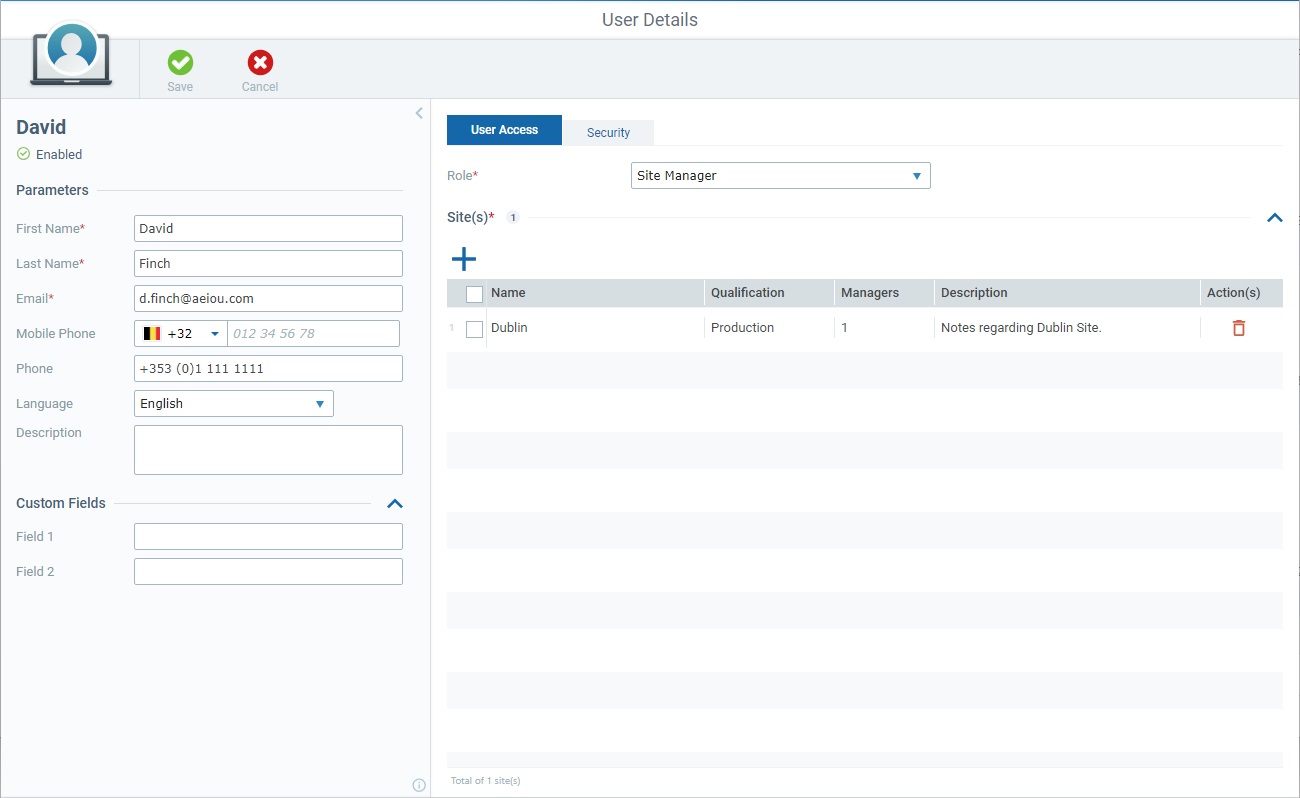The height and width of the screenshot is (798, 1300).
Task: Collapse the Custom Fields section
Action: coord(395,504)
